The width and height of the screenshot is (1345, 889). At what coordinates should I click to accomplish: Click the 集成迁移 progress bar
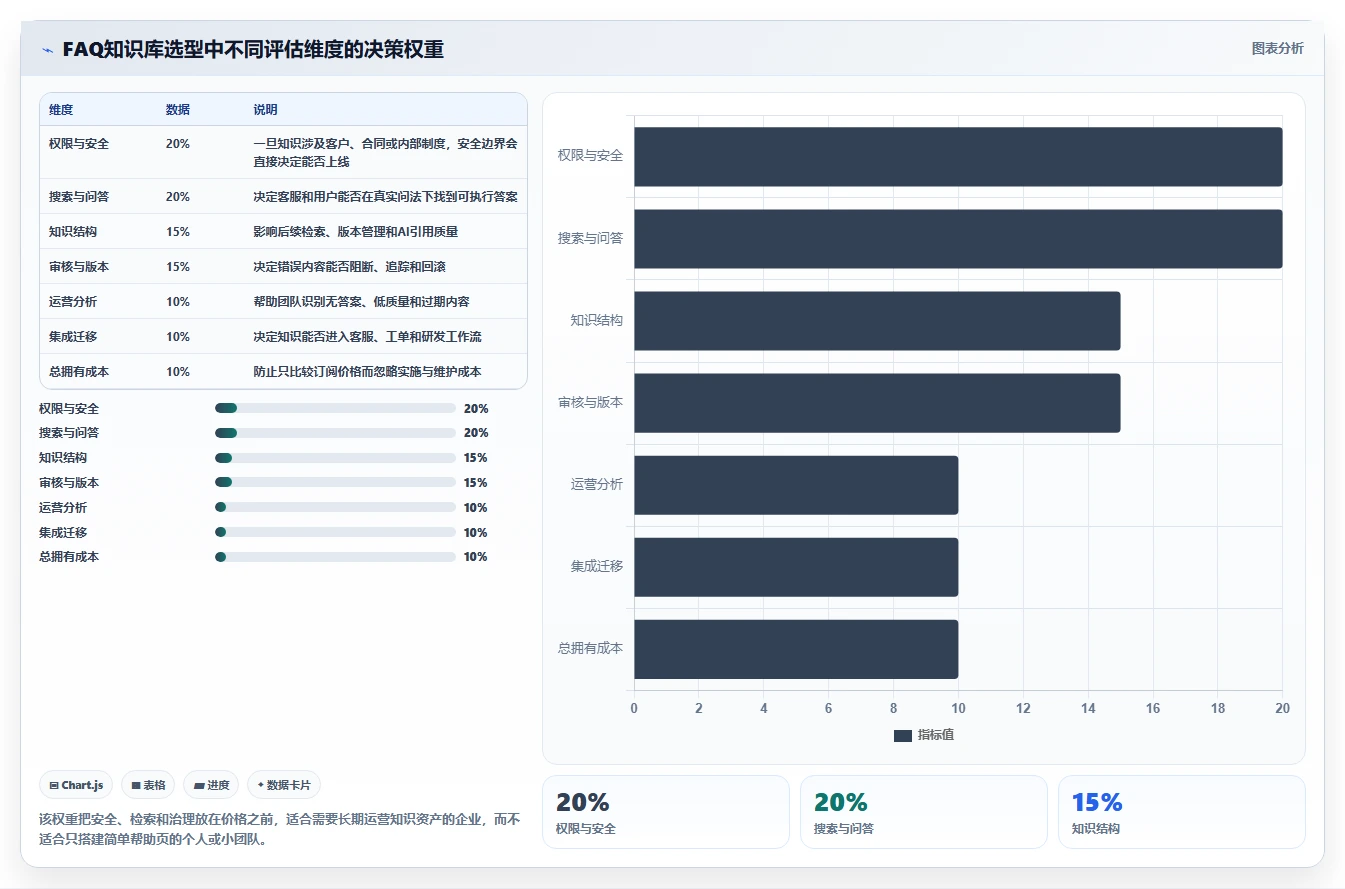tap(335, 532)
